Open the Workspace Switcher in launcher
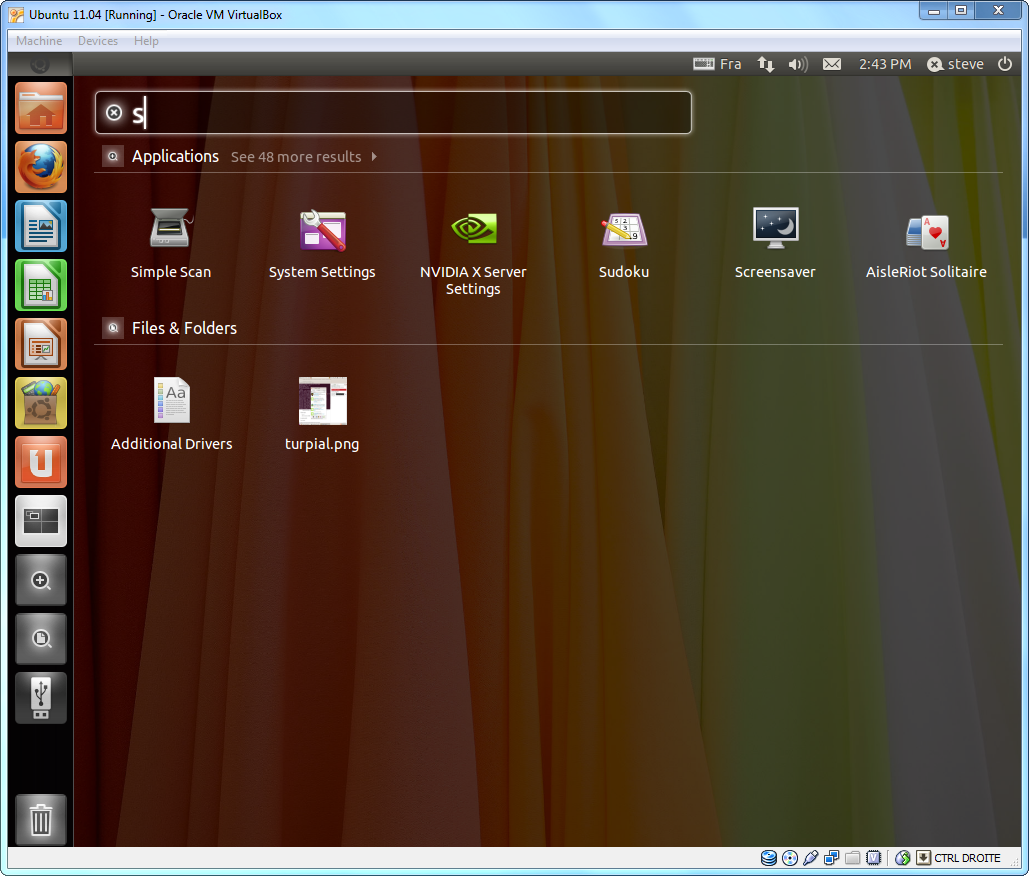Image resolution: width=1029 pixels, height=876 pixels. point(41,521)
